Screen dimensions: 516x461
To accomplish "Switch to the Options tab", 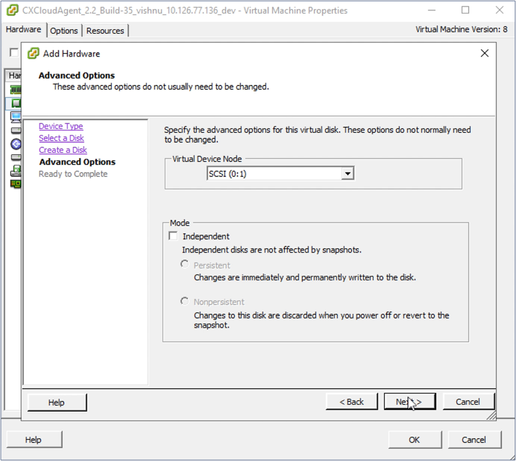I will (64, 31).
